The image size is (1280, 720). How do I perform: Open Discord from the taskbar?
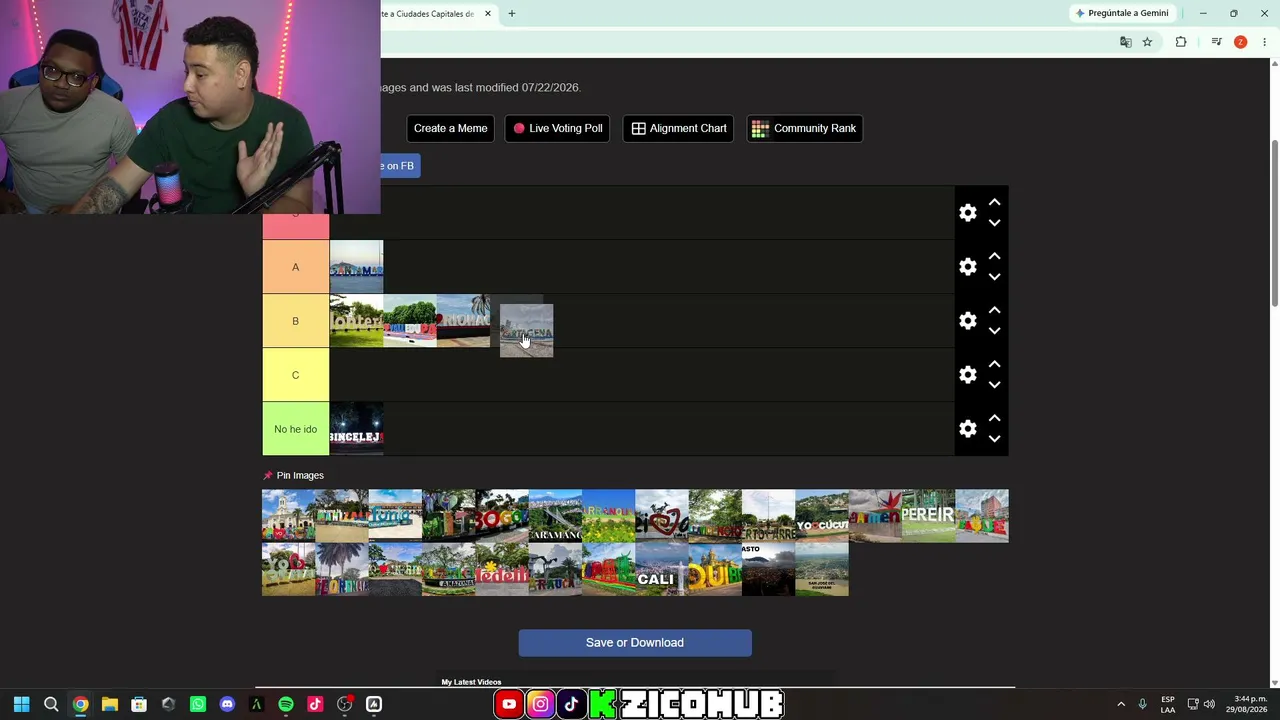[227, 704]
